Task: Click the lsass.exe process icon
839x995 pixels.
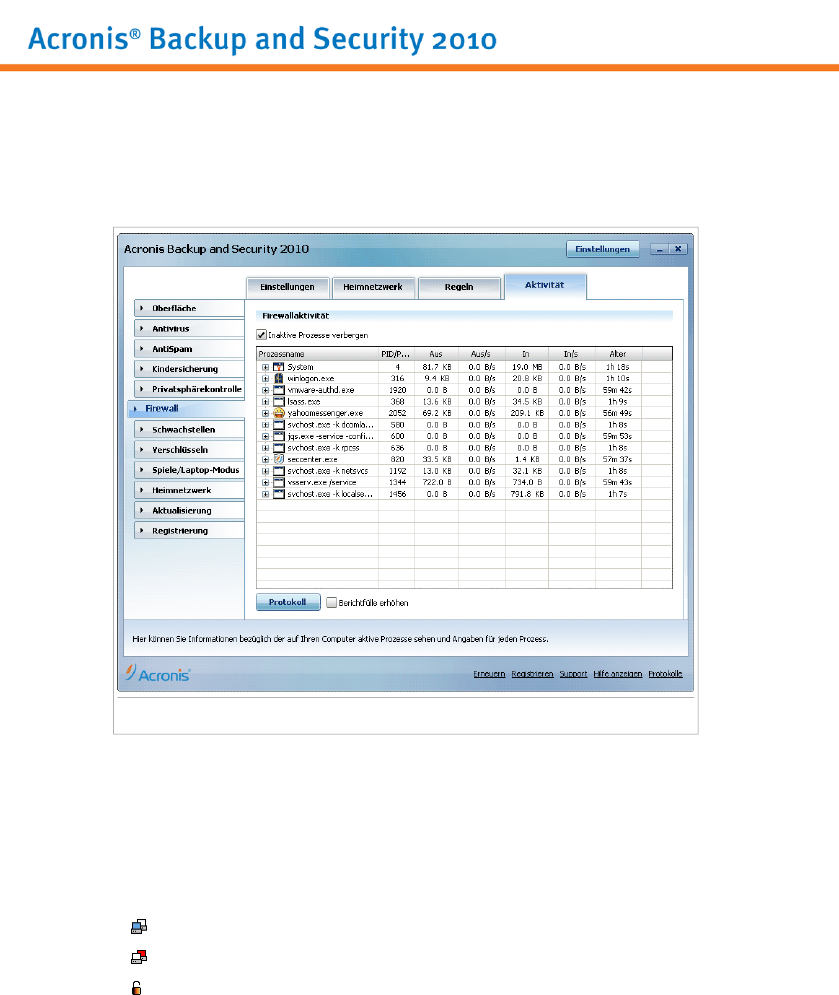Action: 279,402
